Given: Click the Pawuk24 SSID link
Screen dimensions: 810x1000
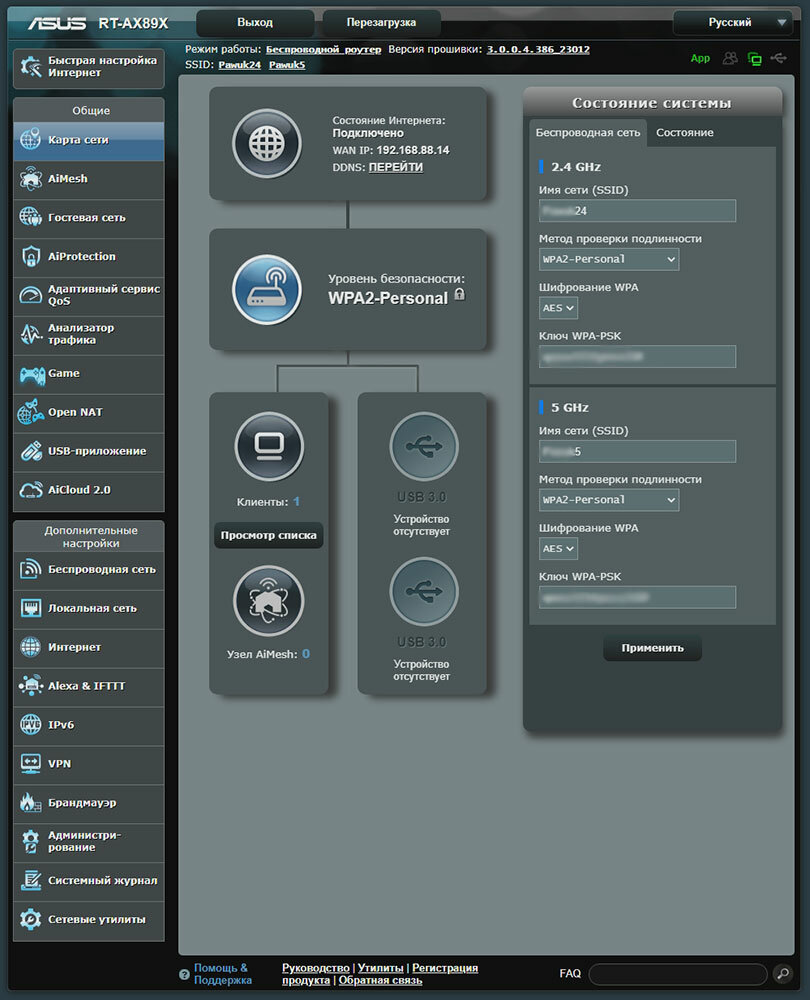Looking at the screenshot, I should point(239,65).
